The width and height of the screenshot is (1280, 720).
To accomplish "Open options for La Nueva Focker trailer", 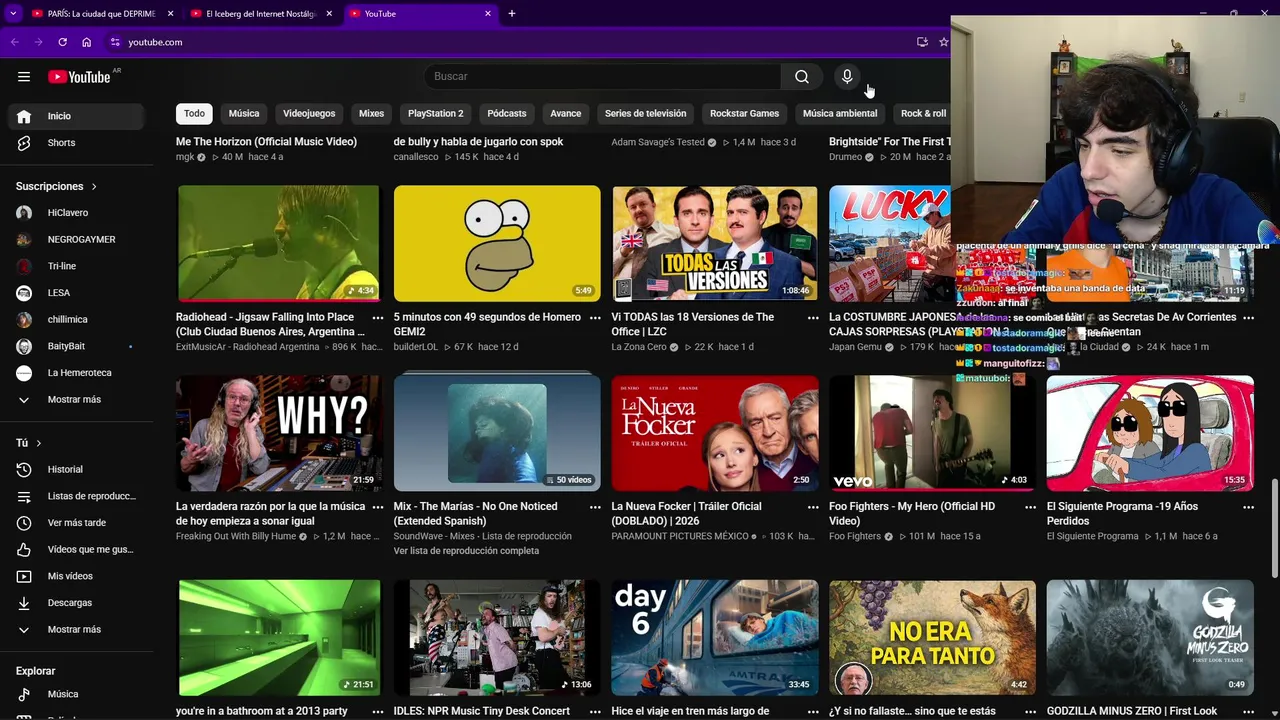I will [813, 507].
